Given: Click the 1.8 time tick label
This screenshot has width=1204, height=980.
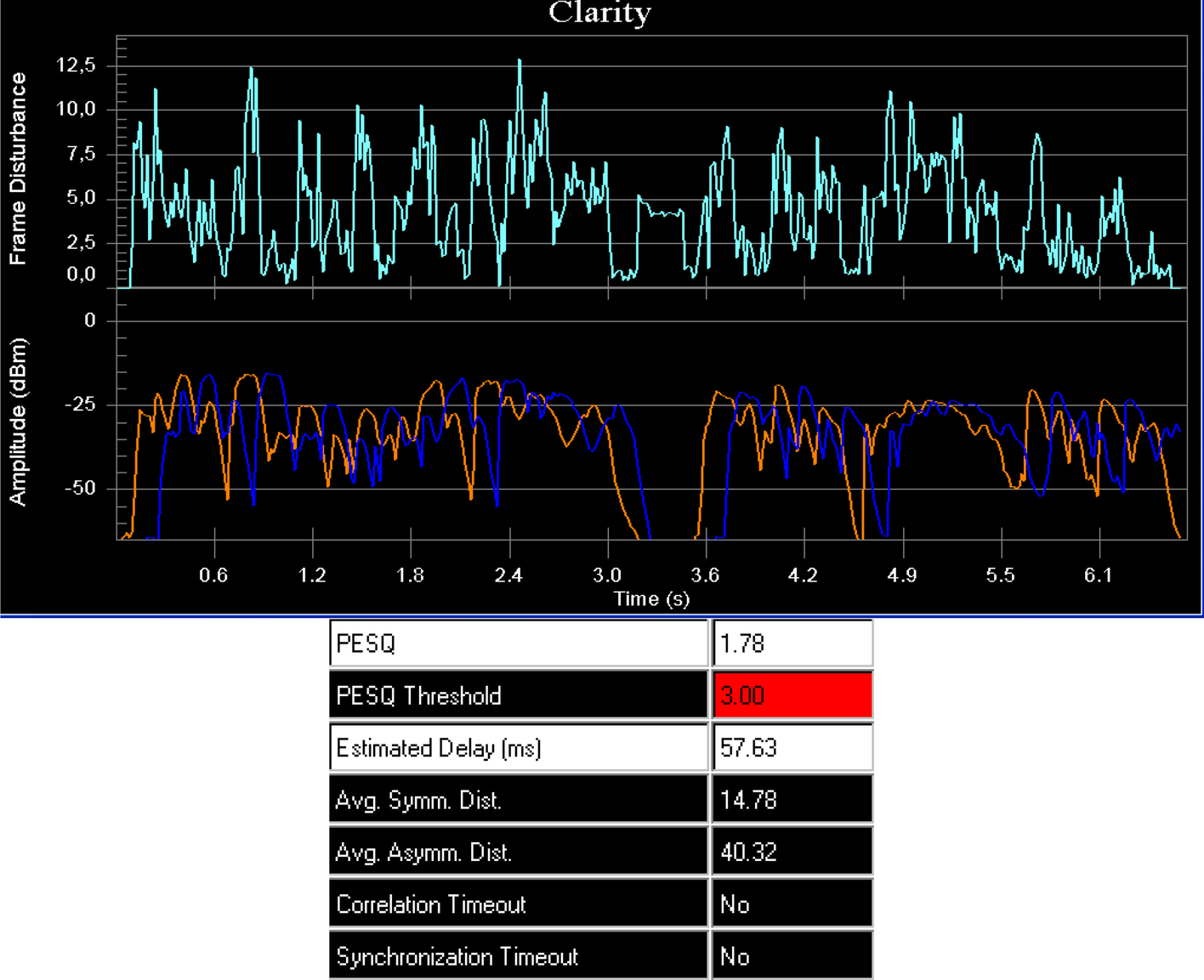Looking at the screenshot, I should 410,575.
